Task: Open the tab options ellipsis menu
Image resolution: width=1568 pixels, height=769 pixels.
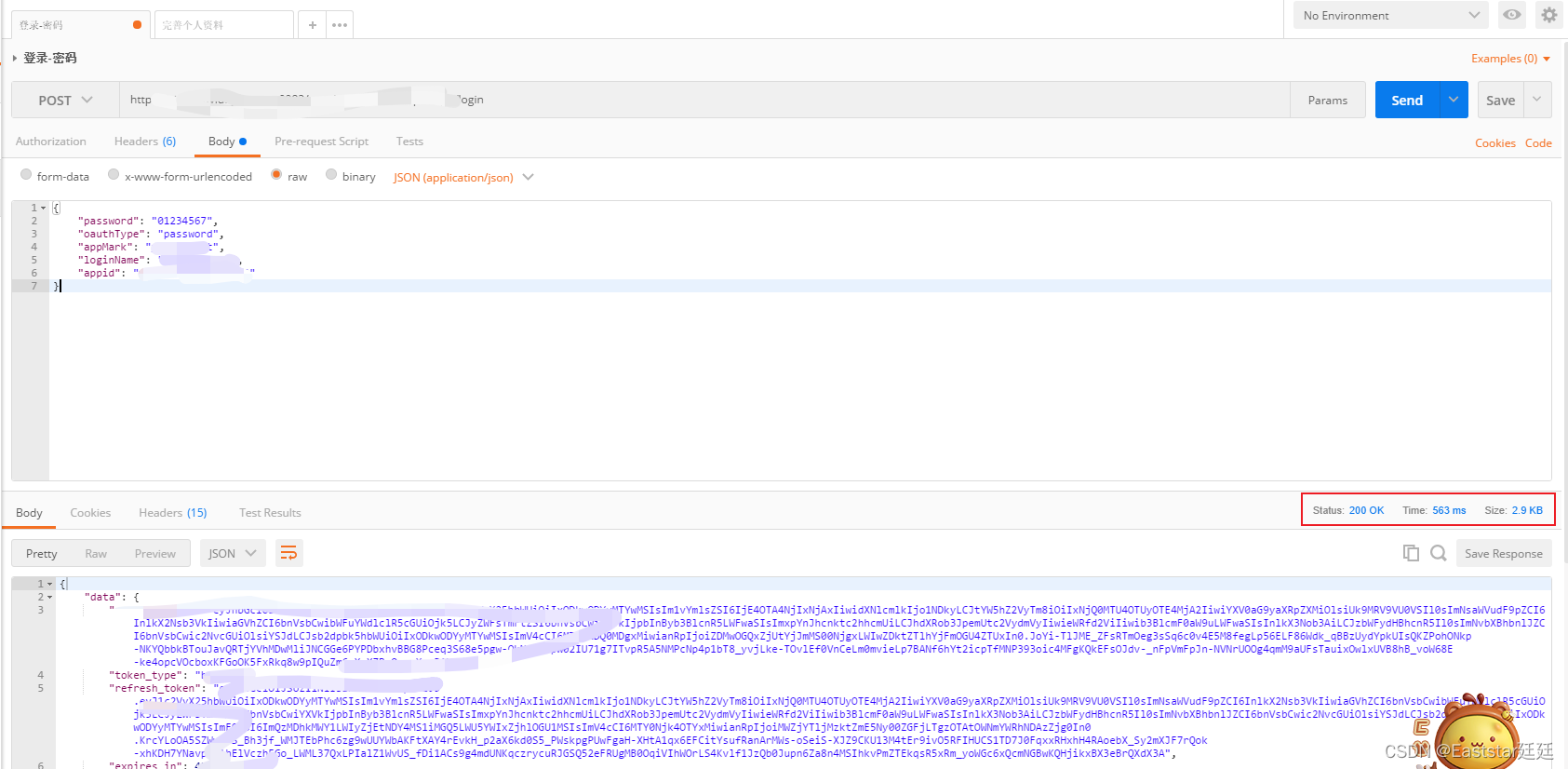Action: (x=340, y=25)
